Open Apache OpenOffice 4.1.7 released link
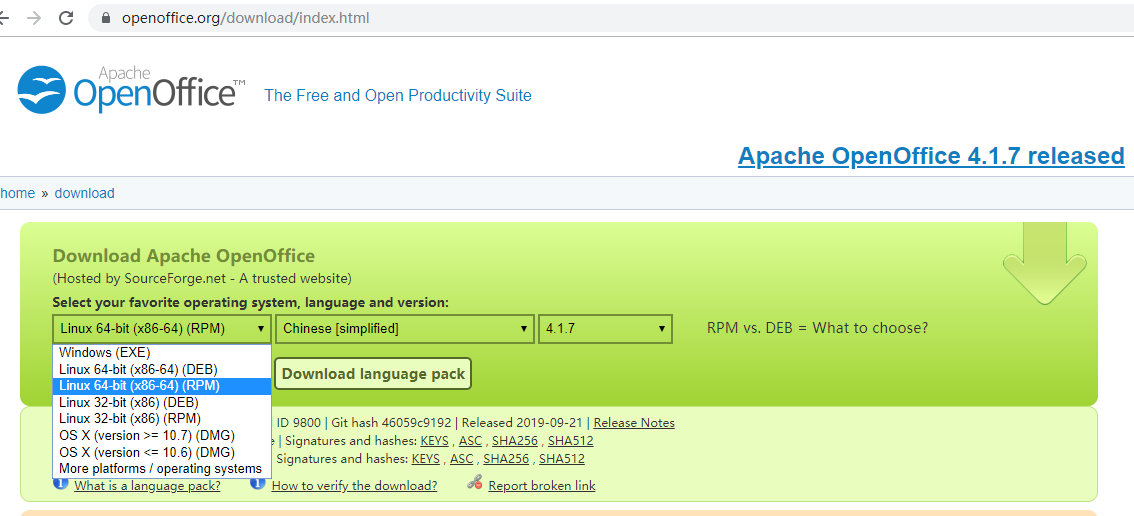Image resolution: width=1134 pixels, height=516 pixels. point(931,156)
